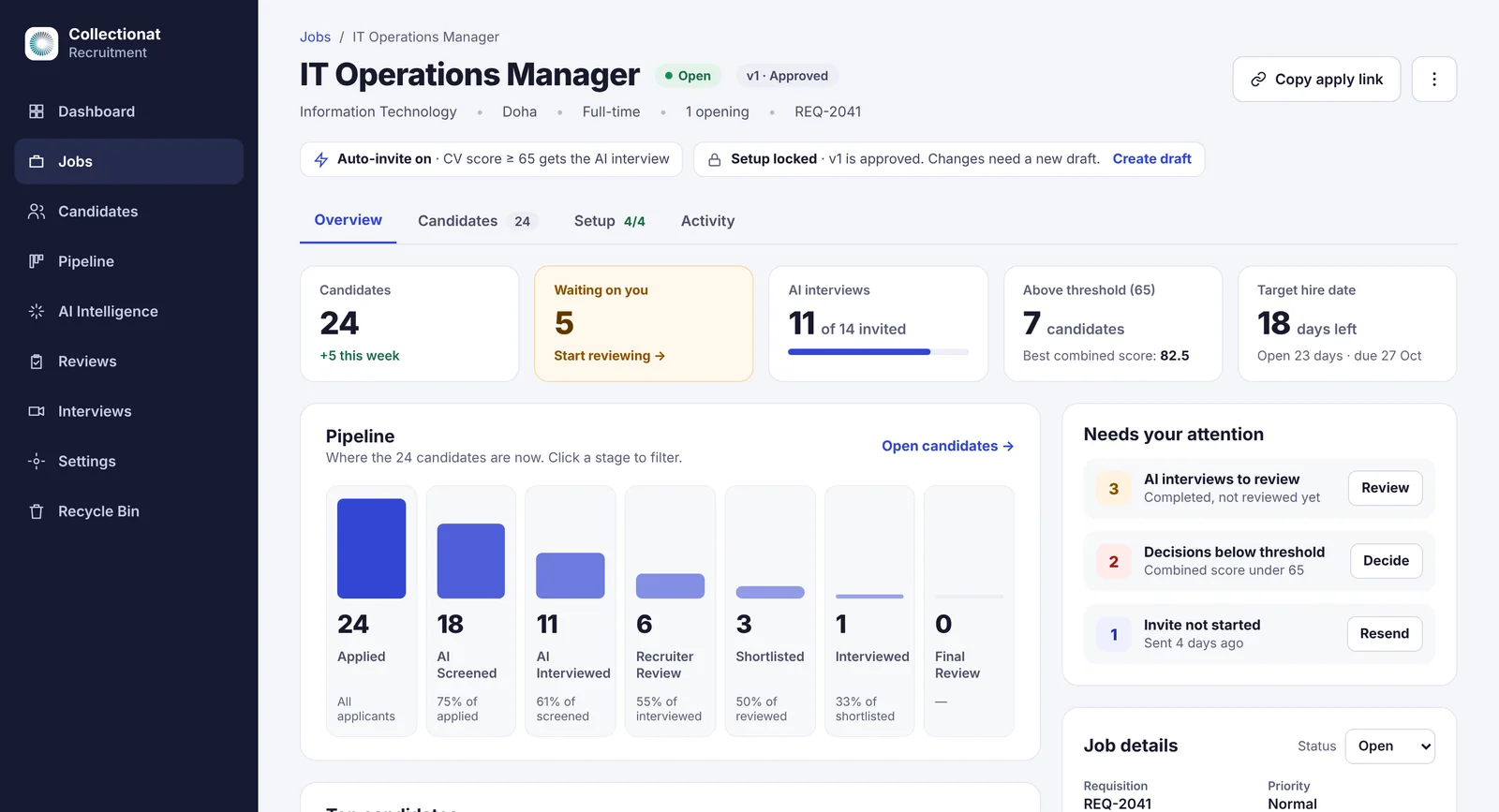Open the Setup 4/4 tab
1499x812 pixels.
(x=610, y=221)
